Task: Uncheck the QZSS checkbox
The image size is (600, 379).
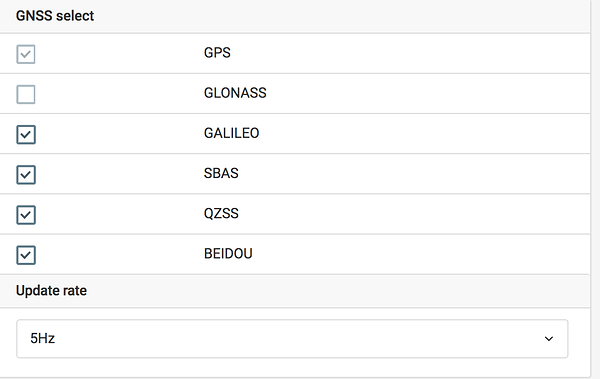Action: coord(26,215)
